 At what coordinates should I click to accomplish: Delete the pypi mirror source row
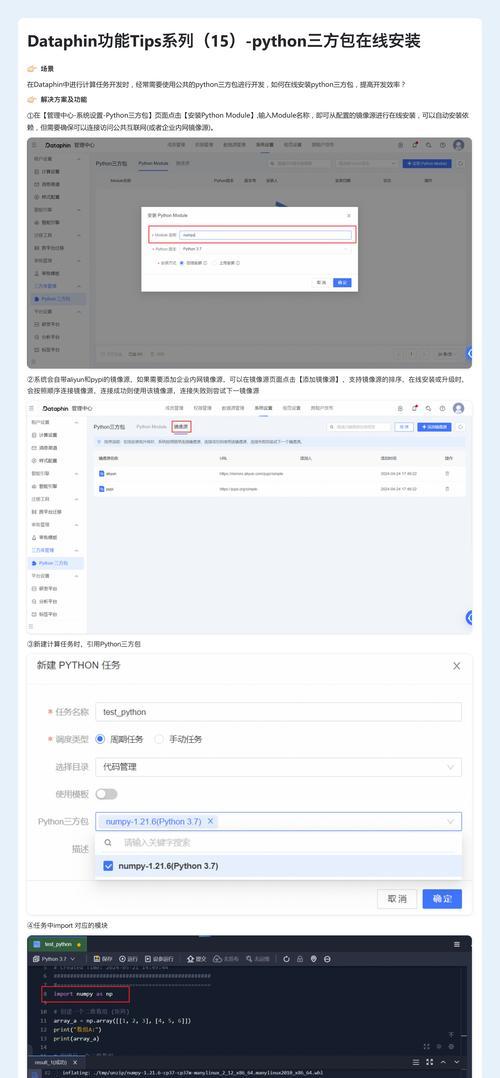click(x=448, y=489)
